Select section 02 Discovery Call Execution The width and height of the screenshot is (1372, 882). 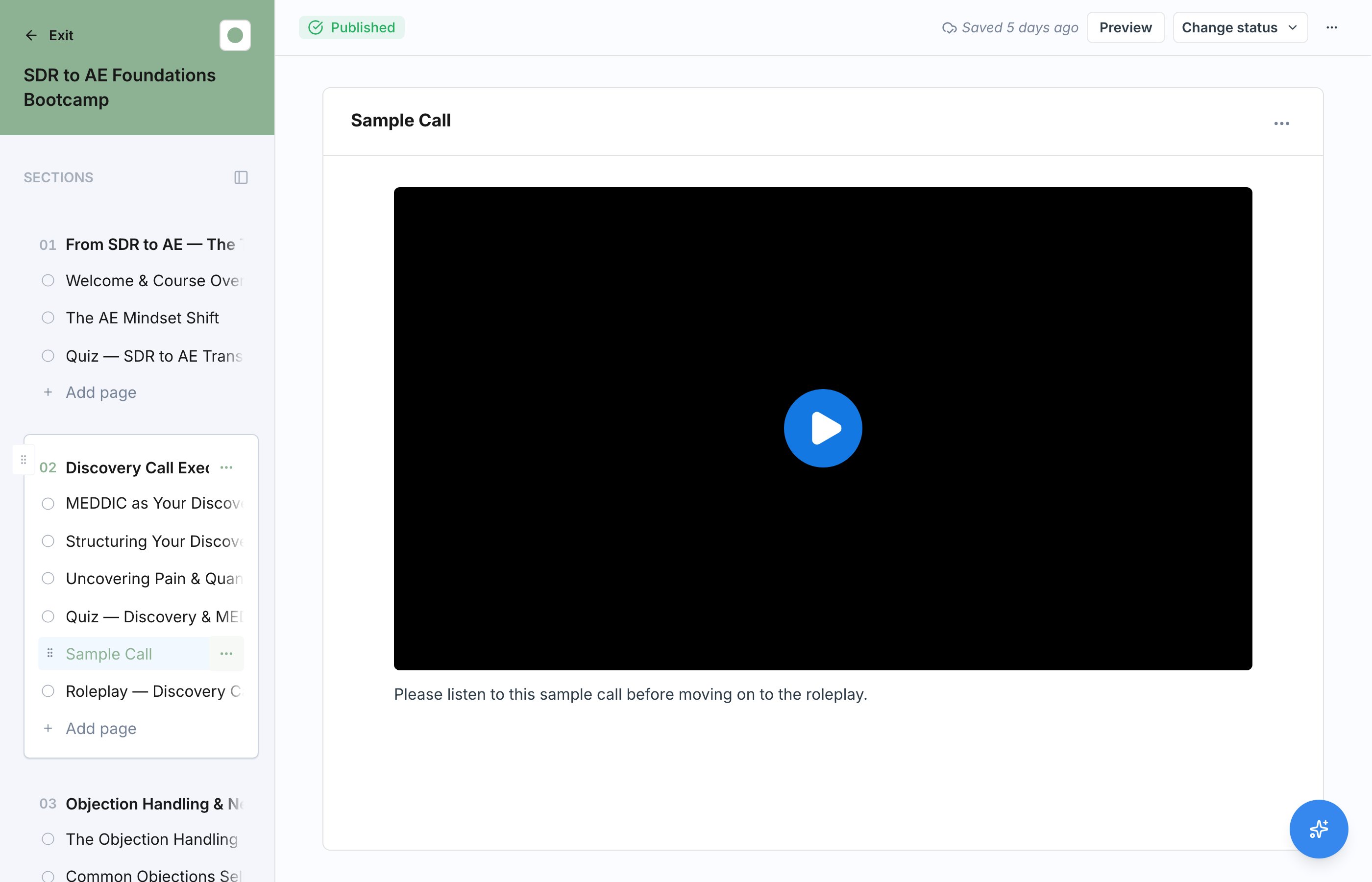tap(137, 468)
